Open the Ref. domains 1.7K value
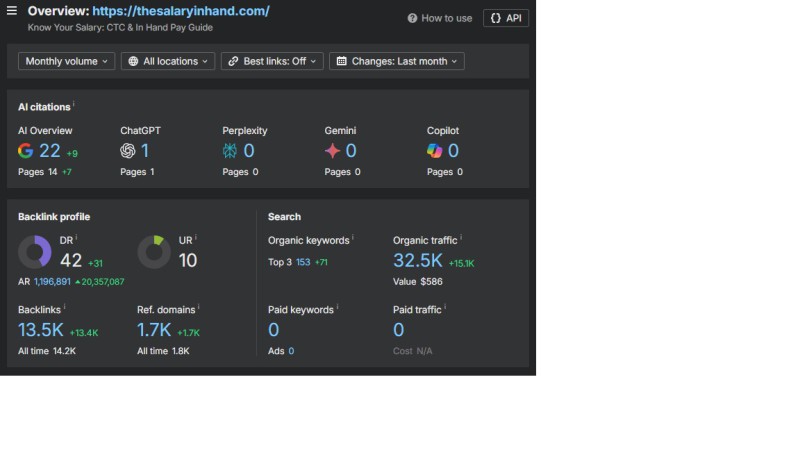This screenshot has height=450, width=800. [155, 331]
